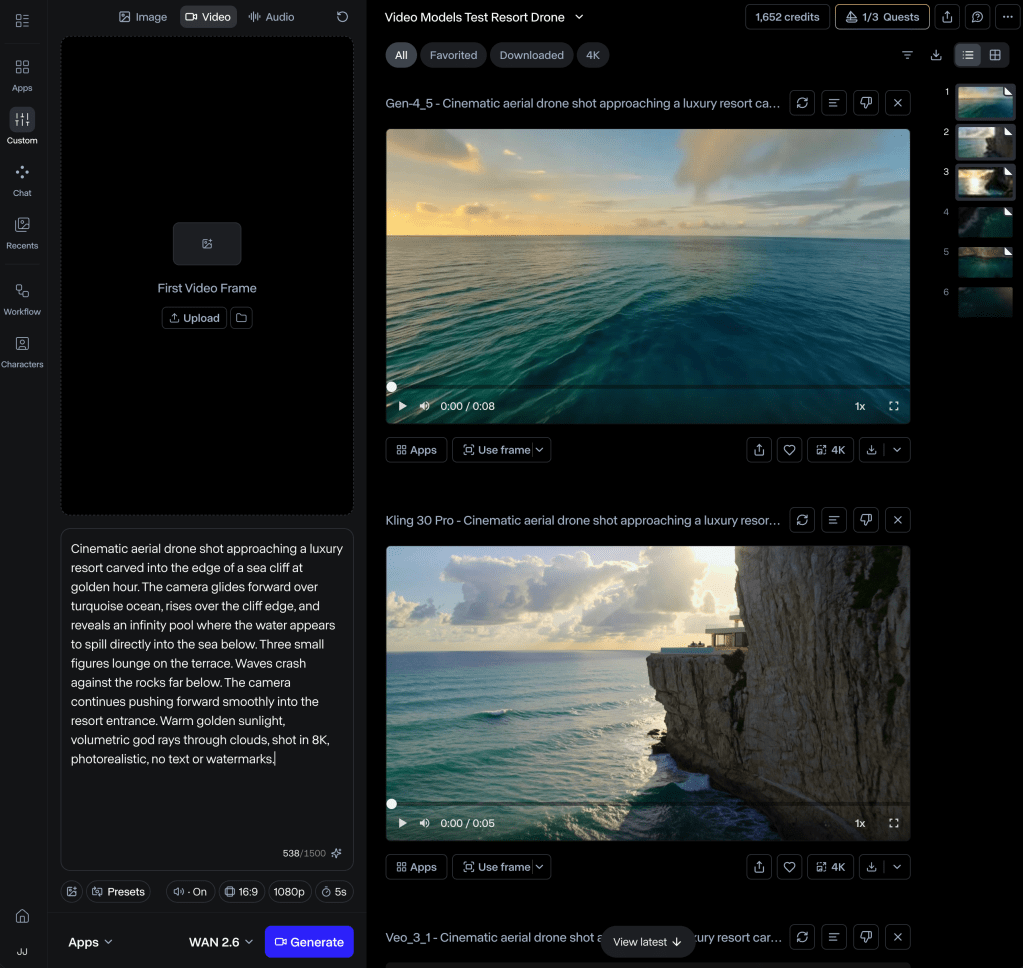Expand download options for Gen-4_5 video
1023x968 pixels.
pyautogui.click(x=897, y=450)
